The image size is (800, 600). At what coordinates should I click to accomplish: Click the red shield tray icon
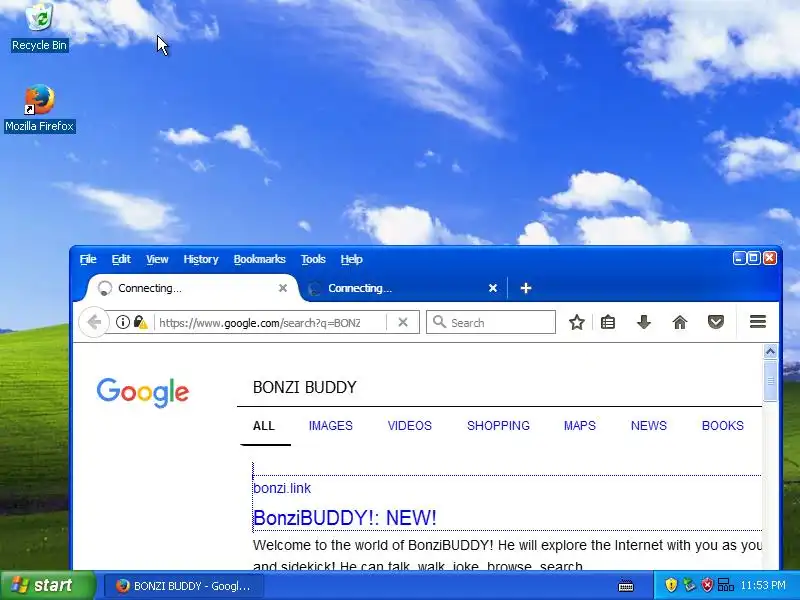tap(707, 585)
